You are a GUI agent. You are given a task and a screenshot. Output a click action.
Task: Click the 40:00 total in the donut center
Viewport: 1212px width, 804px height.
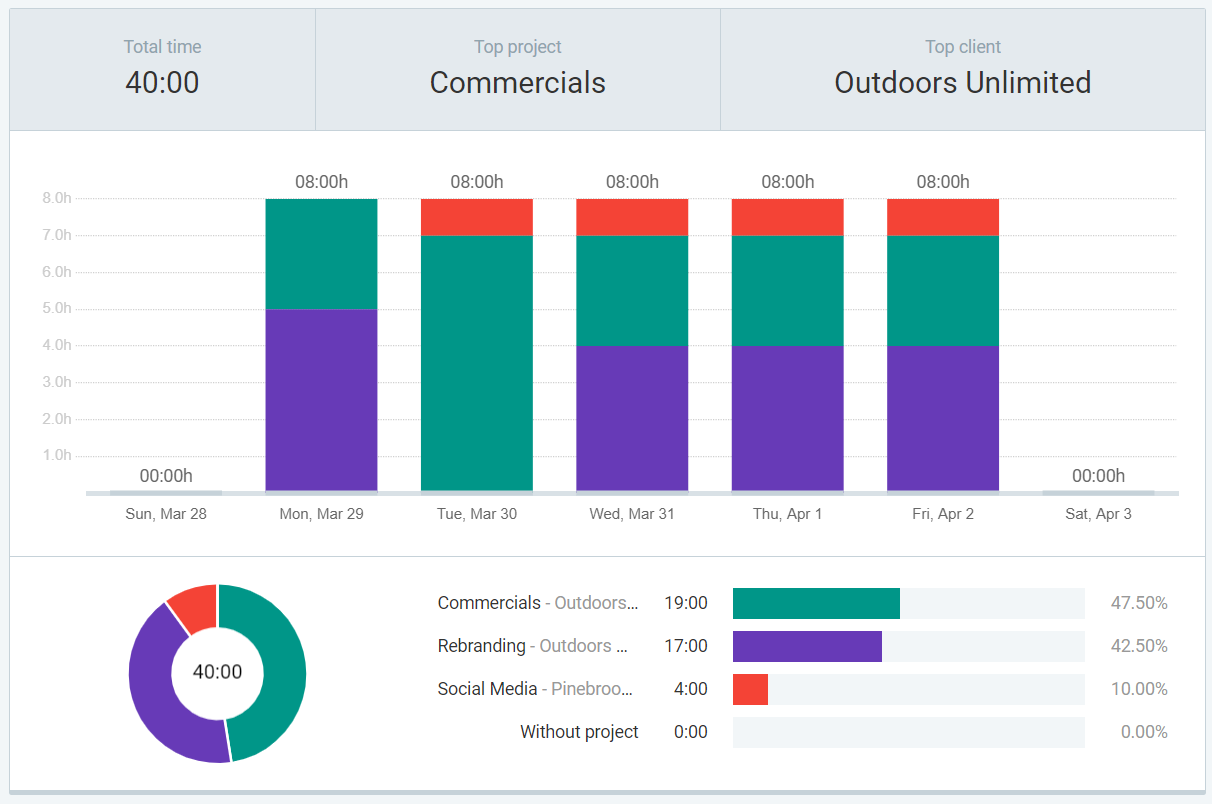pyautogui.click(x=217, y=672)
